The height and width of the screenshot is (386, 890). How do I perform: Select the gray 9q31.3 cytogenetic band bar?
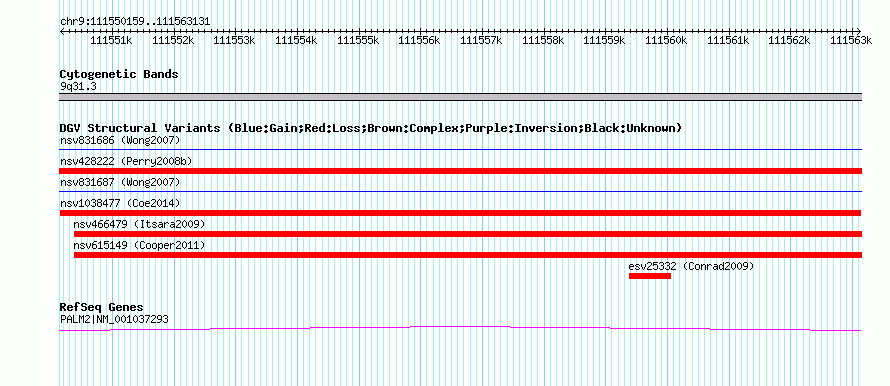pyautogui.click(x=460, y=97)
